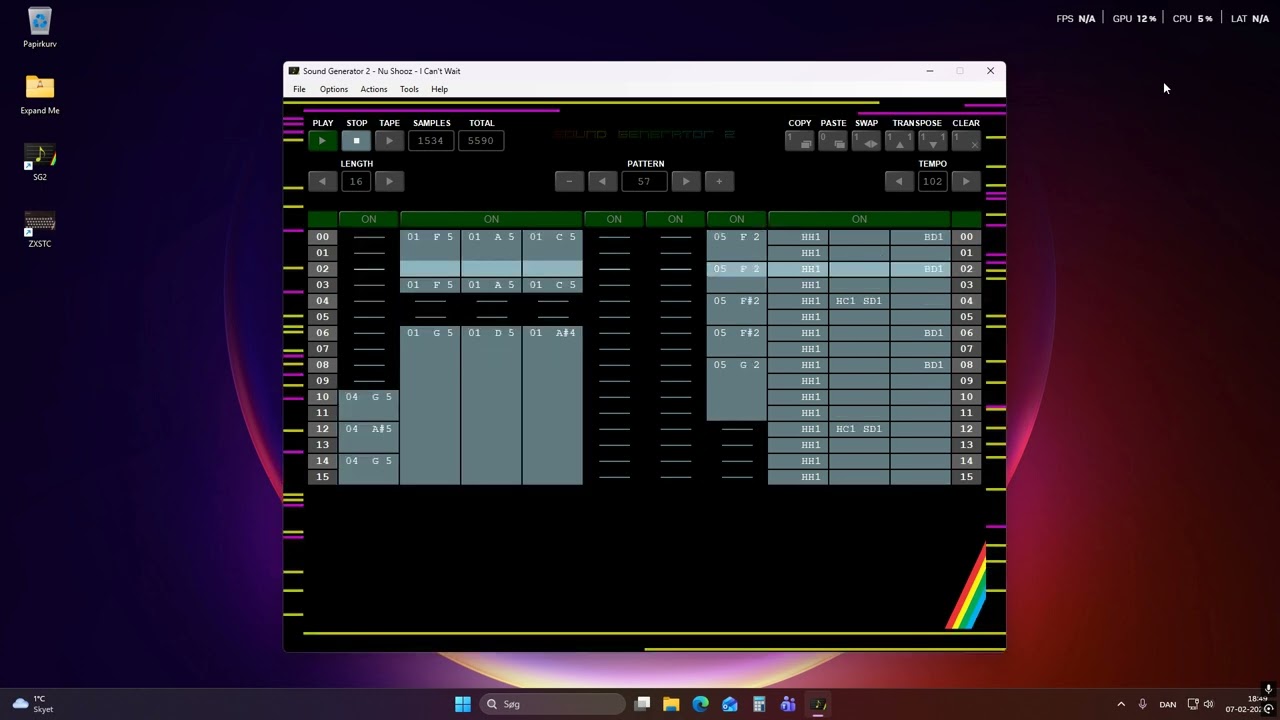Select the BD1 cell in row 08
The height and width of the screenshot is (720, 1280).
(x=920, y=365)
